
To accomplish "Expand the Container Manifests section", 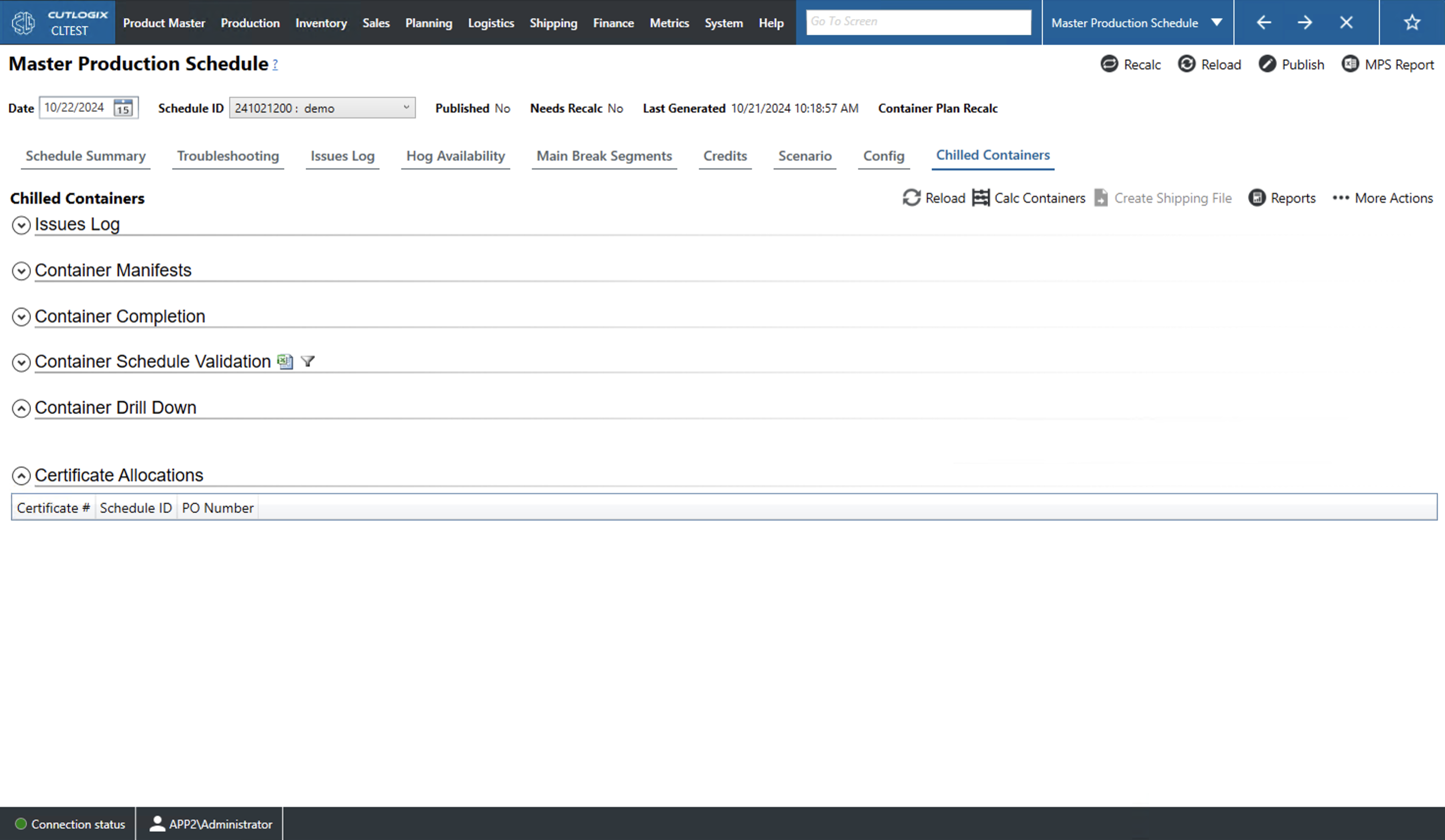I will [x=21, y=271].
